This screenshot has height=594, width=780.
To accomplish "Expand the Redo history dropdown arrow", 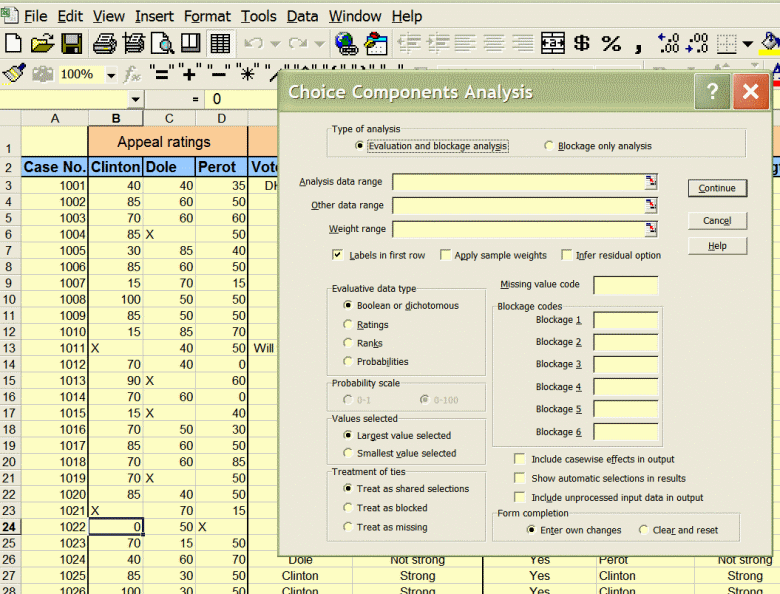I will tap(320, 44).
